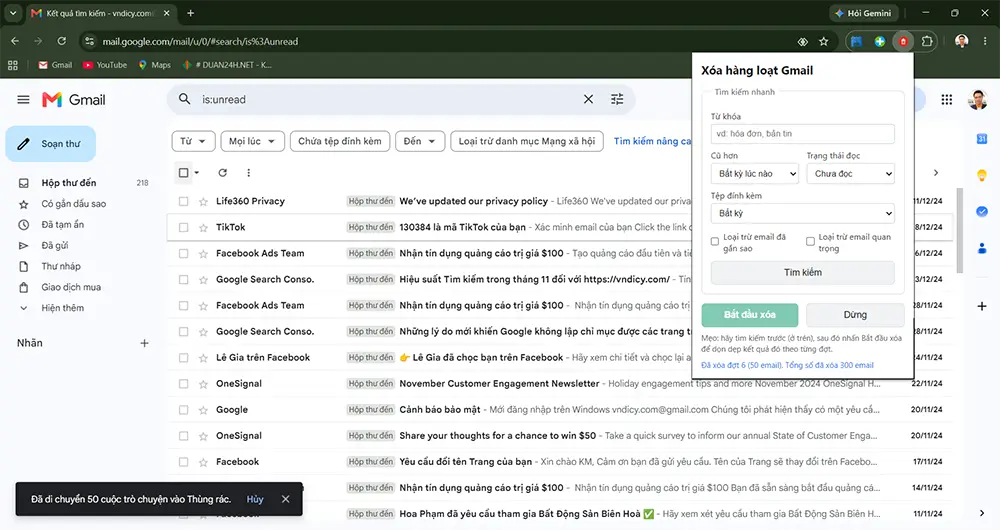Click the search magnifier icon in Gmail
Screen dimensions: 1000x530
coord(184,99)
